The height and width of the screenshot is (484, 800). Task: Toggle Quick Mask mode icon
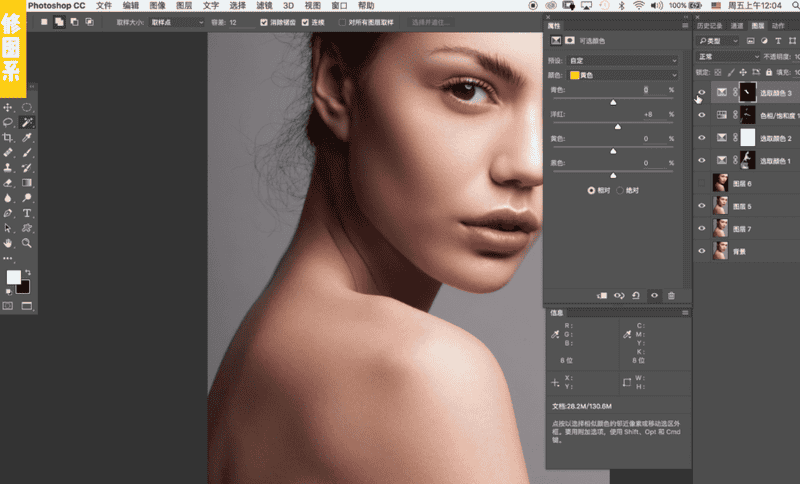[x=8, y=306]
